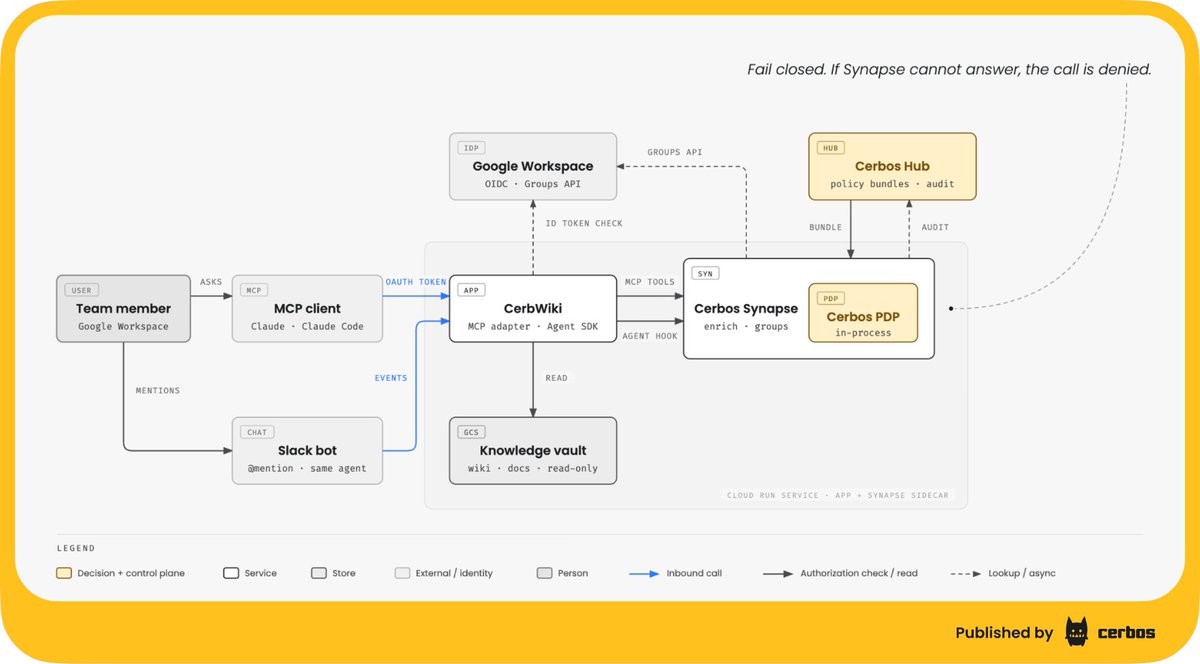The width and height of the screenshot is (1200, 664).
Task: Click "@mention · same agent" subtitle
Action: [x=307, y=469]
